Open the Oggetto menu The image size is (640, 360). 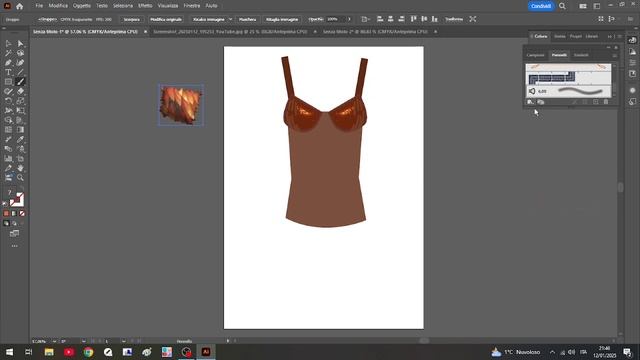pyautogui.click(x=82, y=6)
